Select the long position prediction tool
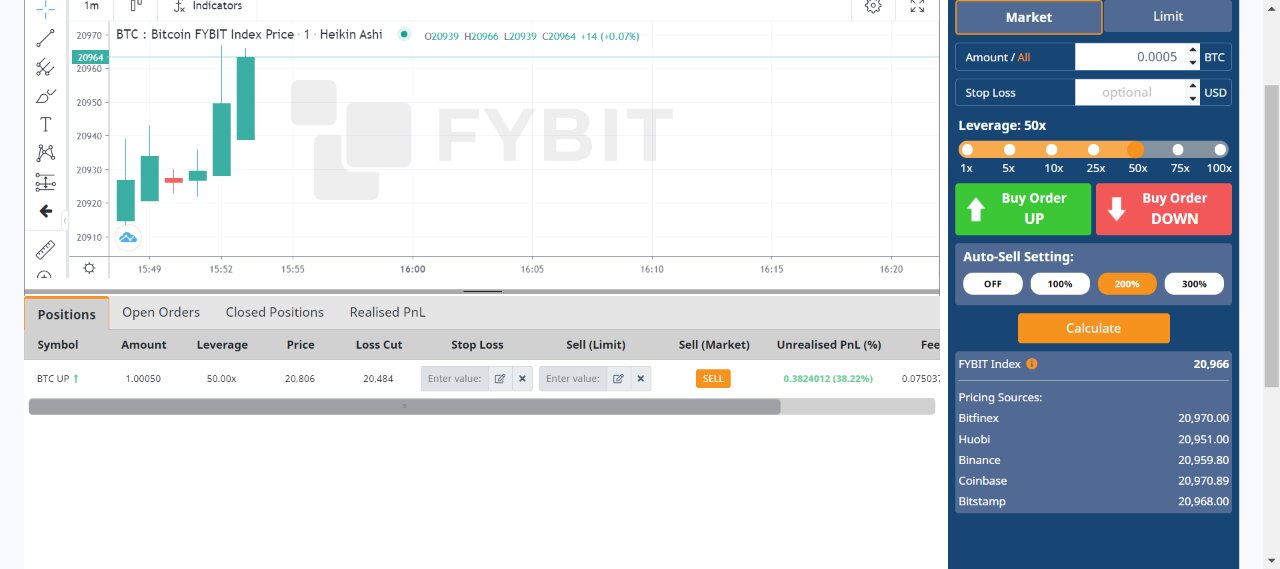 [45, 182]
